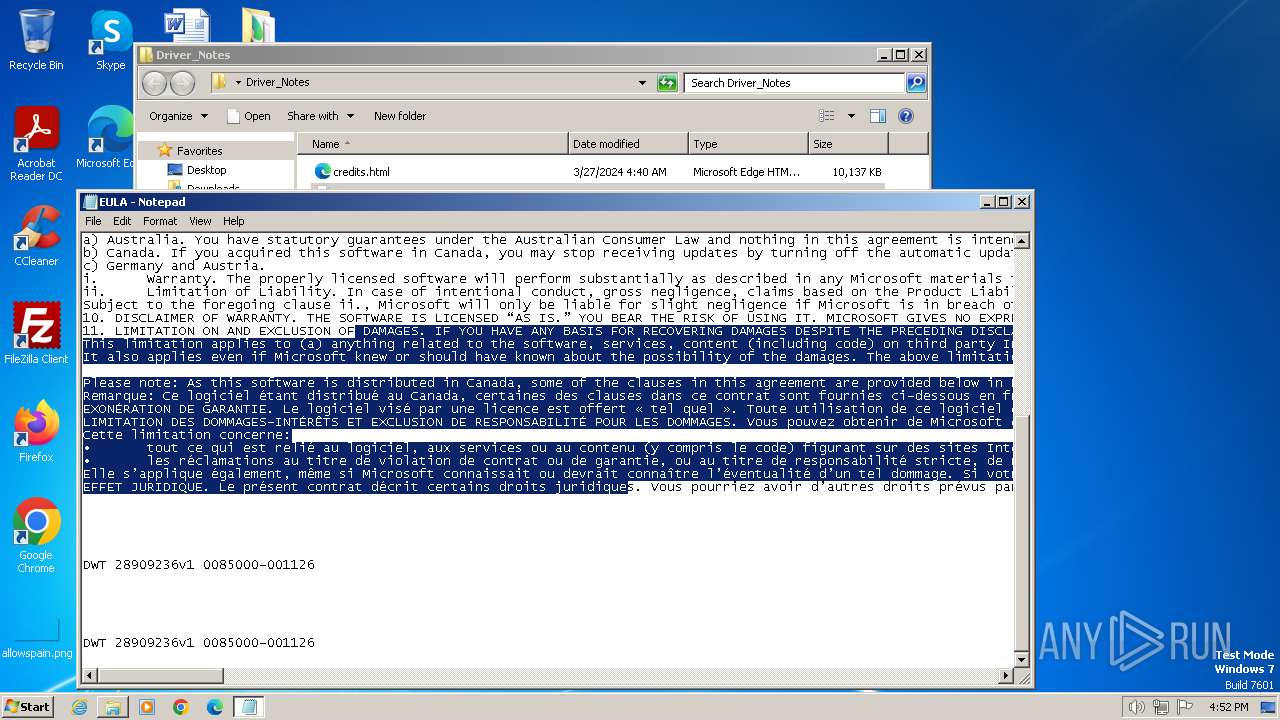Open File Explorer taskbar button

point(113,707)
